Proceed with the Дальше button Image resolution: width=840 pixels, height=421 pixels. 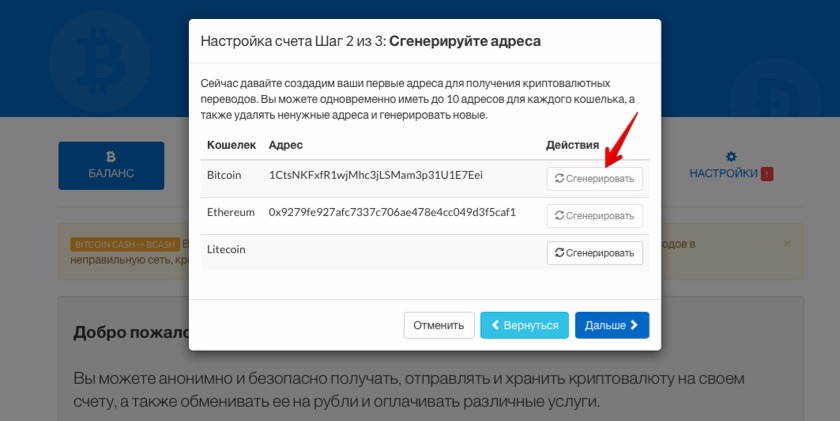(x=612, y=325)
